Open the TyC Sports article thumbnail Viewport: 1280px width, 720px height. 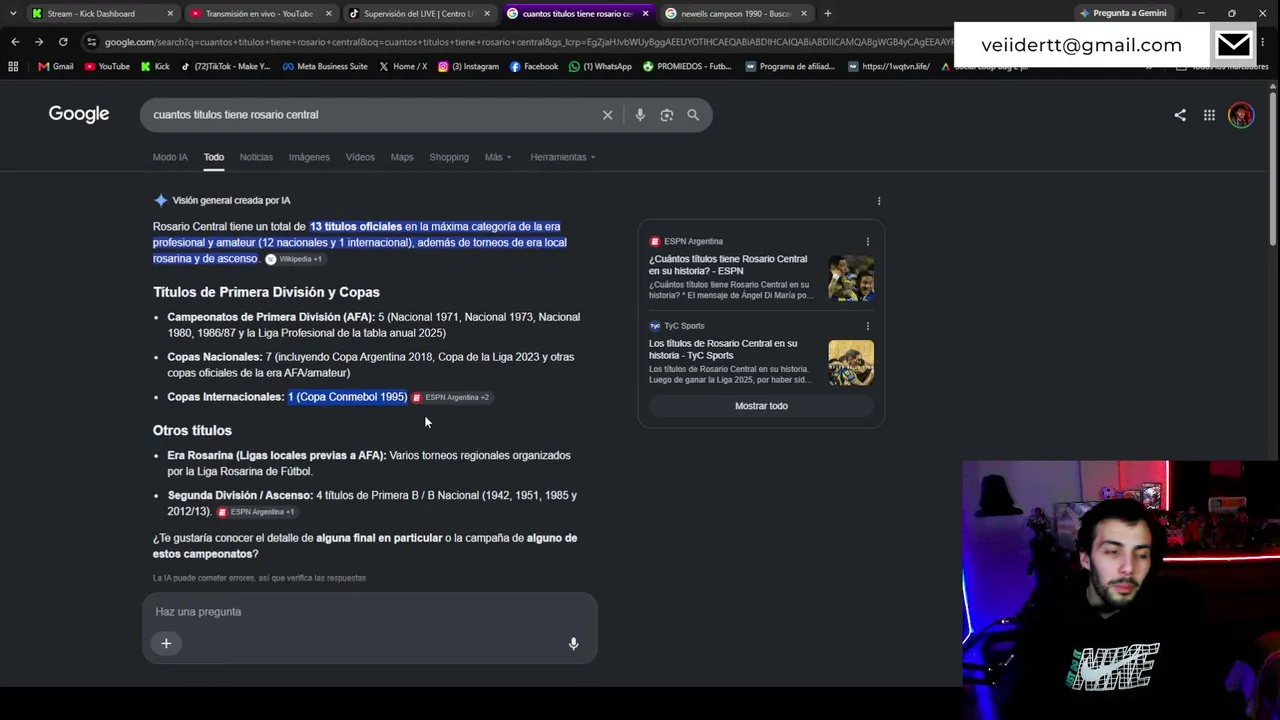tap(851, 363)
